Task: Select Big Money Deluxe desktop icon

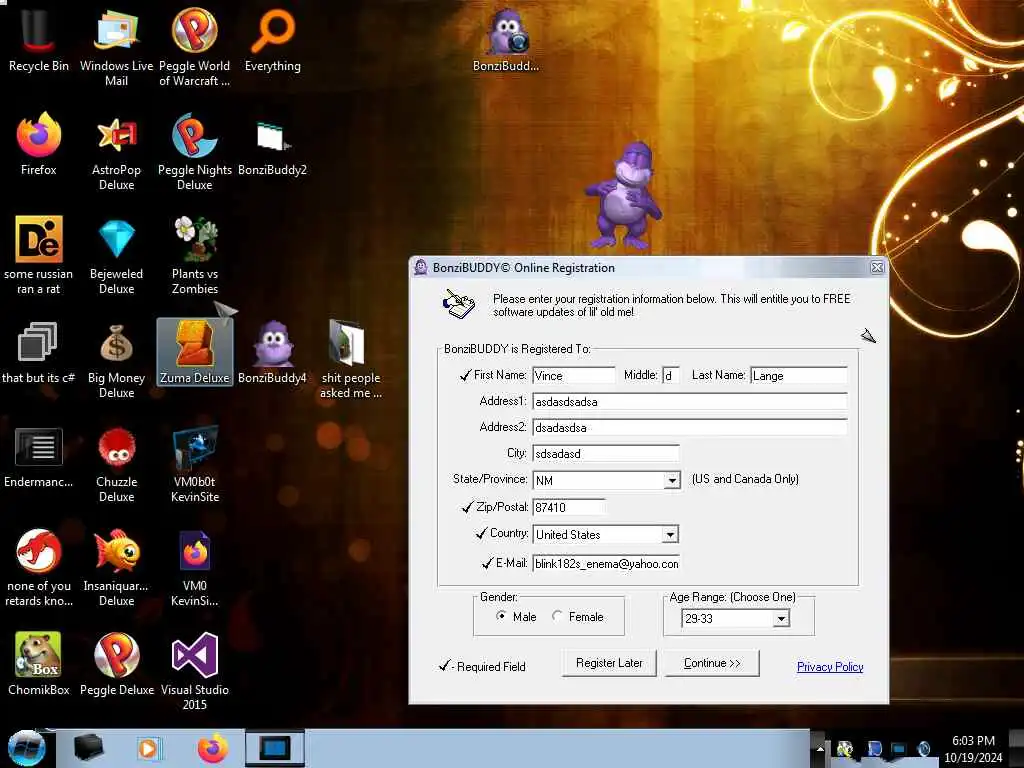Action: pyautogui.click(x=116, y=359)
